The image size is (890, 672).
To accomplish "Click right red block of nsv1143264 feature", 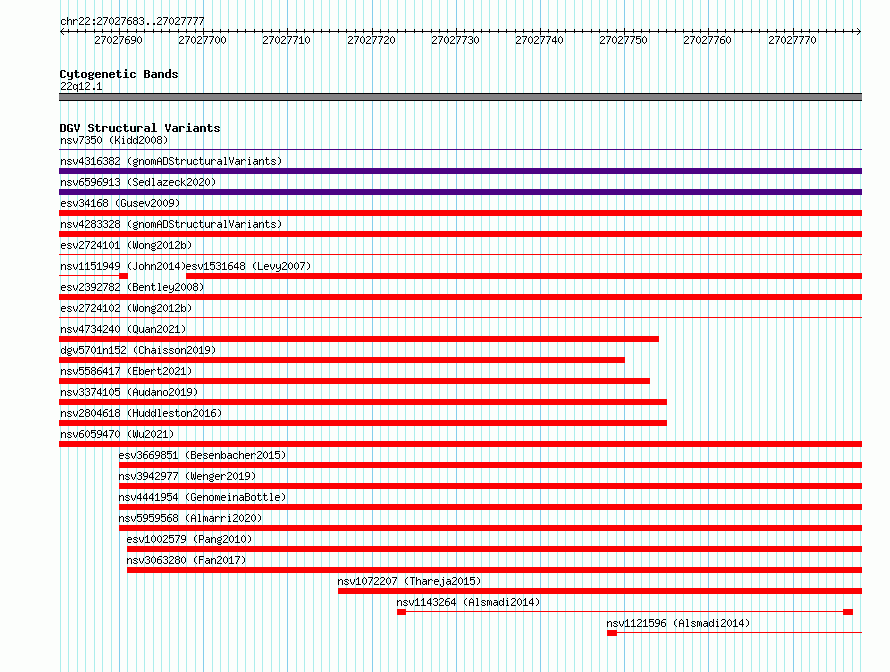I will (x=848, y=612).
